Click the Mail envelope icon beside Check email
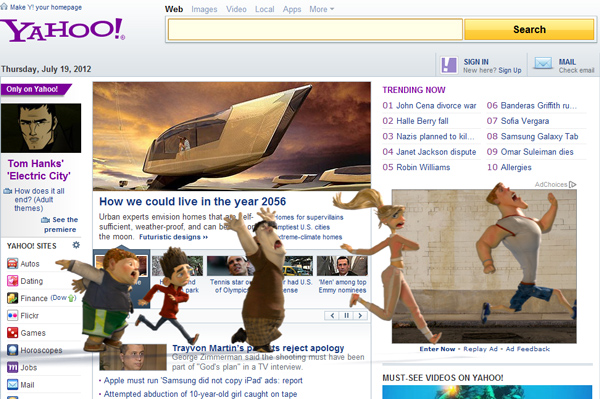The height and width of the screenshot is (399, 600). coord(543,64)
